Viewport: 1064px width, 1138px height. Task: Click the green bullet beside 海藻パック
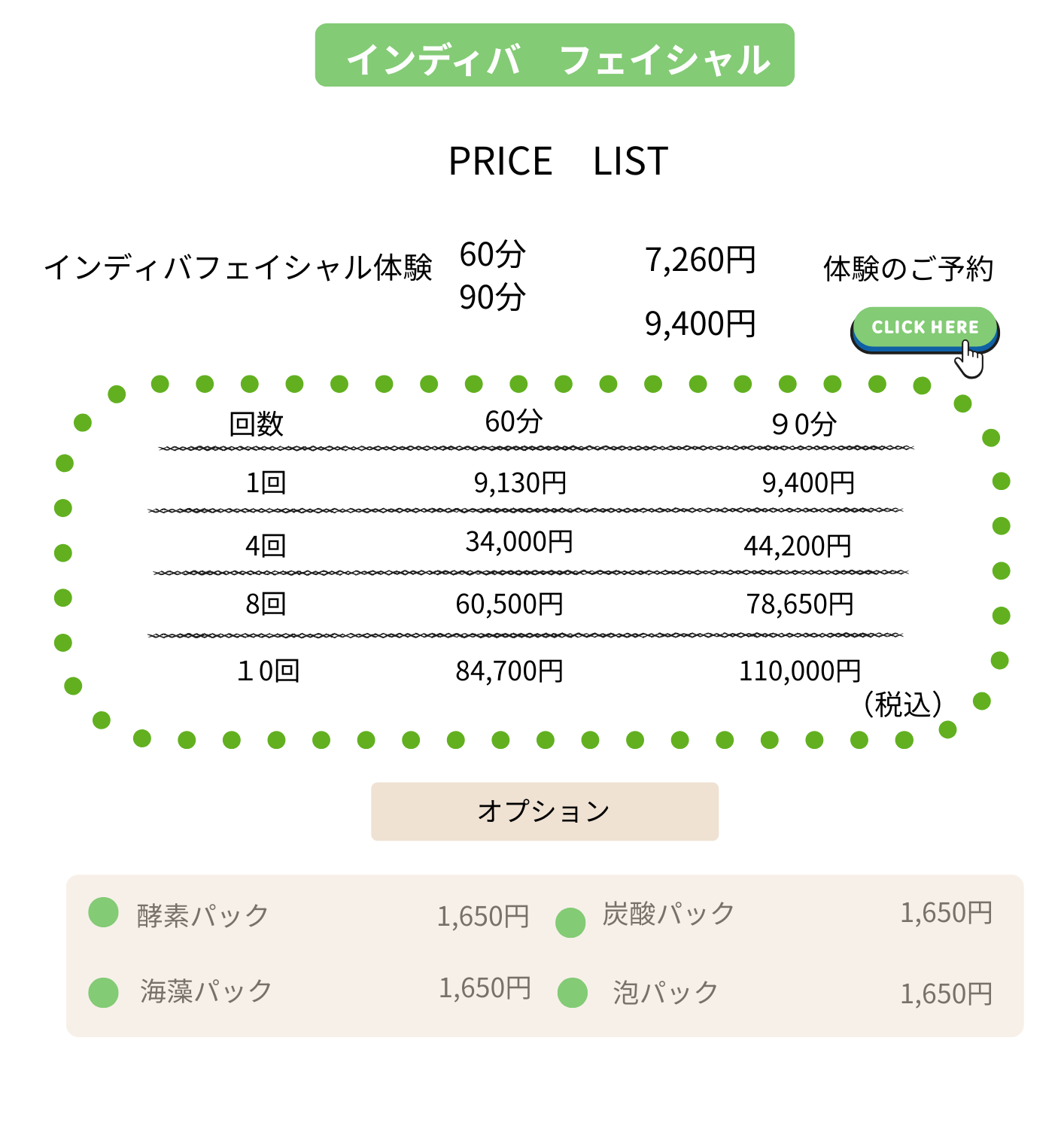click(104, 993)
